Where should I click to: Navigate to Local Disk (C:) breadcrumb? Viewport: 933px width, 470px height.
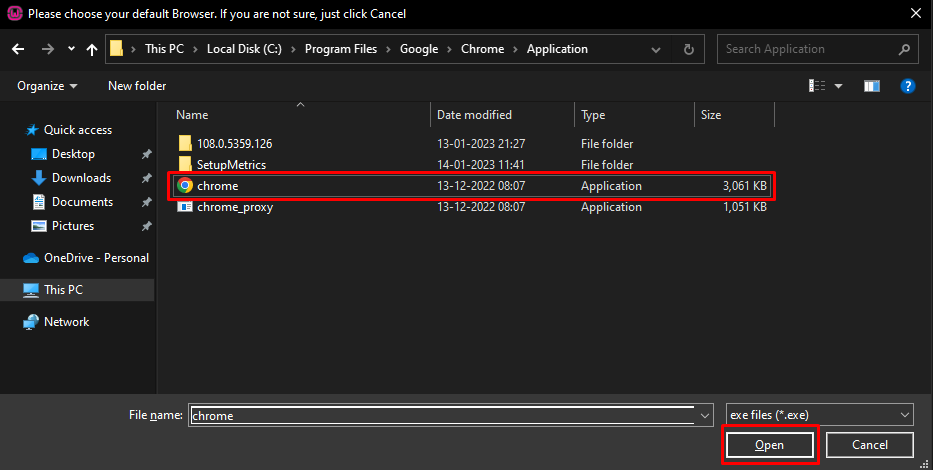[244, 49]
